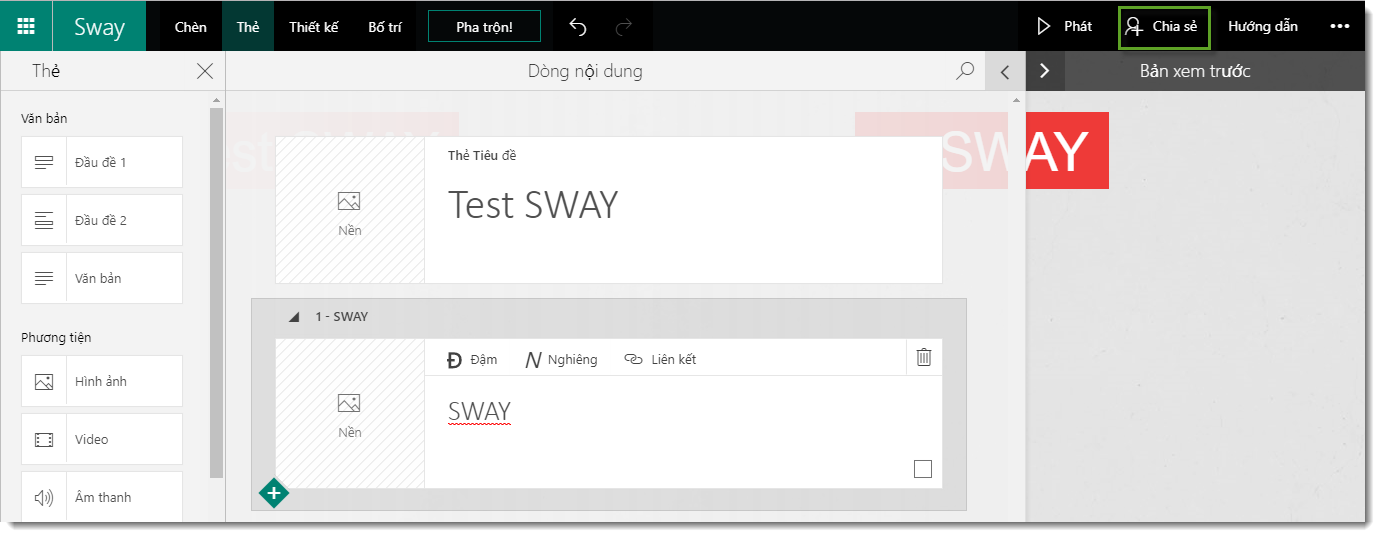Click the undo arrow icon
Image resolution: width=1380 pixels, height=537 pixels.
coord(577,27)
